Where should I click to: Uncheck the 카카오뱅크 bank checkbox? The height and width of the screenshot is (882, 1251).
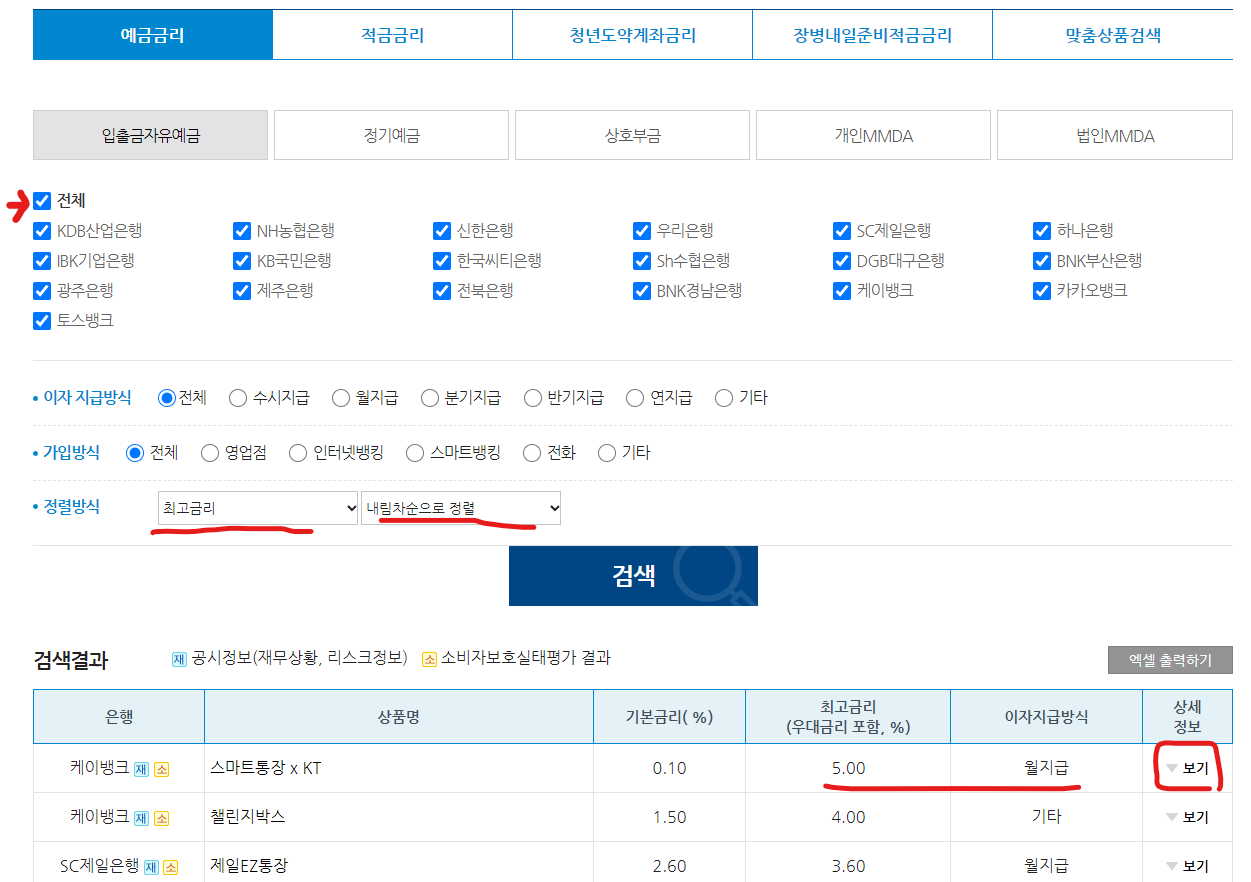(1041, 291)
